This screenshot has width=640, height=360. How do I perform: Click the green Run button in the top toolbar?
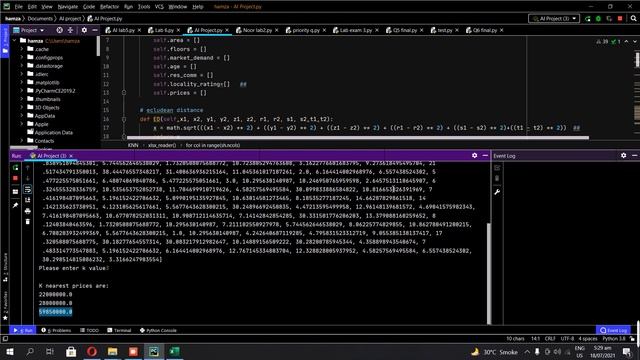pos(588,19)
